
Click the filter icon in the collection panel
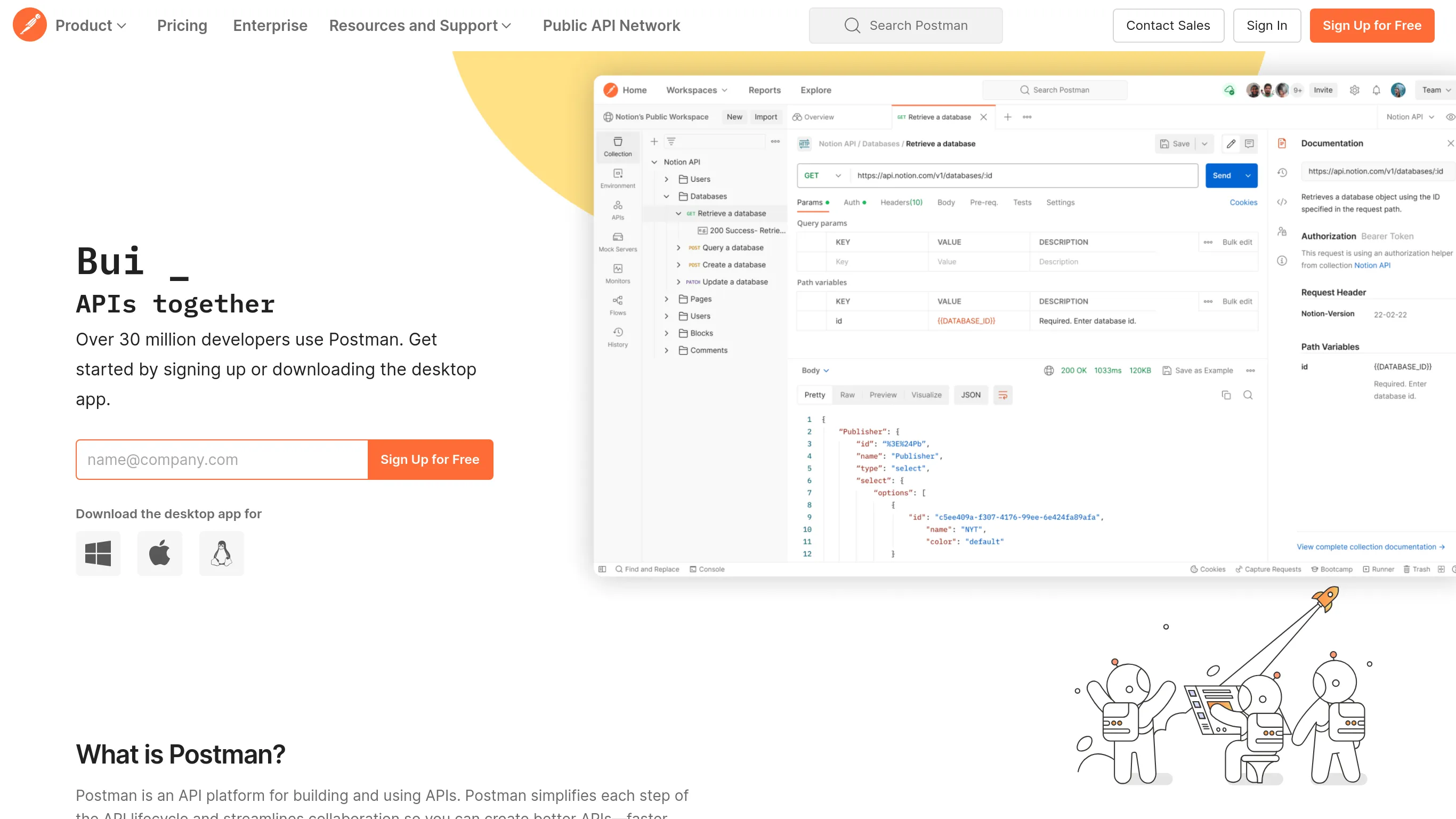tap(671, 141)
